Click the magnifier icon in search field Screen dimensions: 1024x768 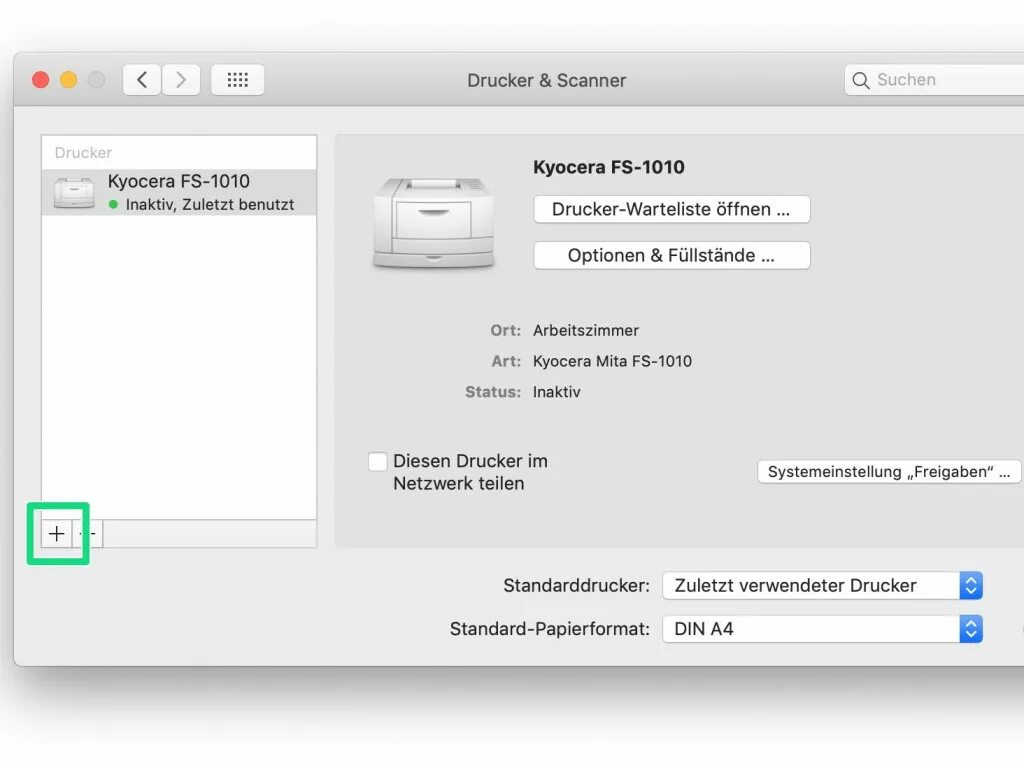click(861, 80)
